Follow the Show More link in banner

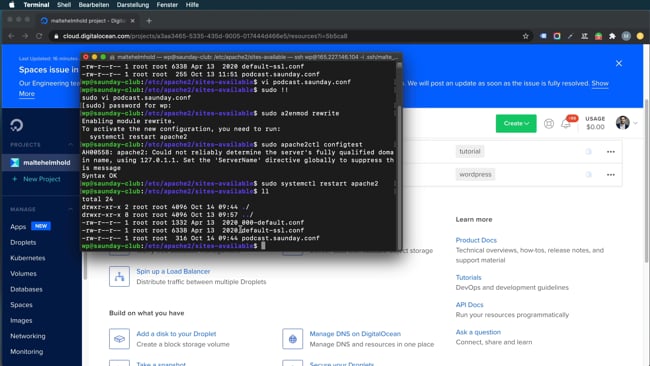click(600, 83)
